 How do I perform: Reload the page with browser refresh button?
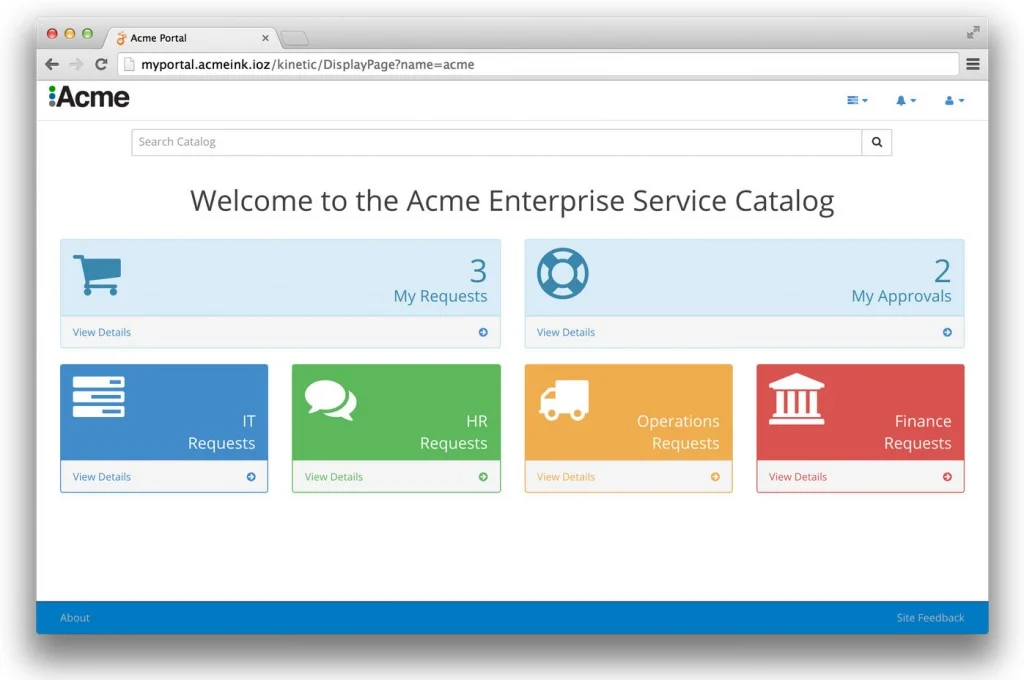point(101,64)
